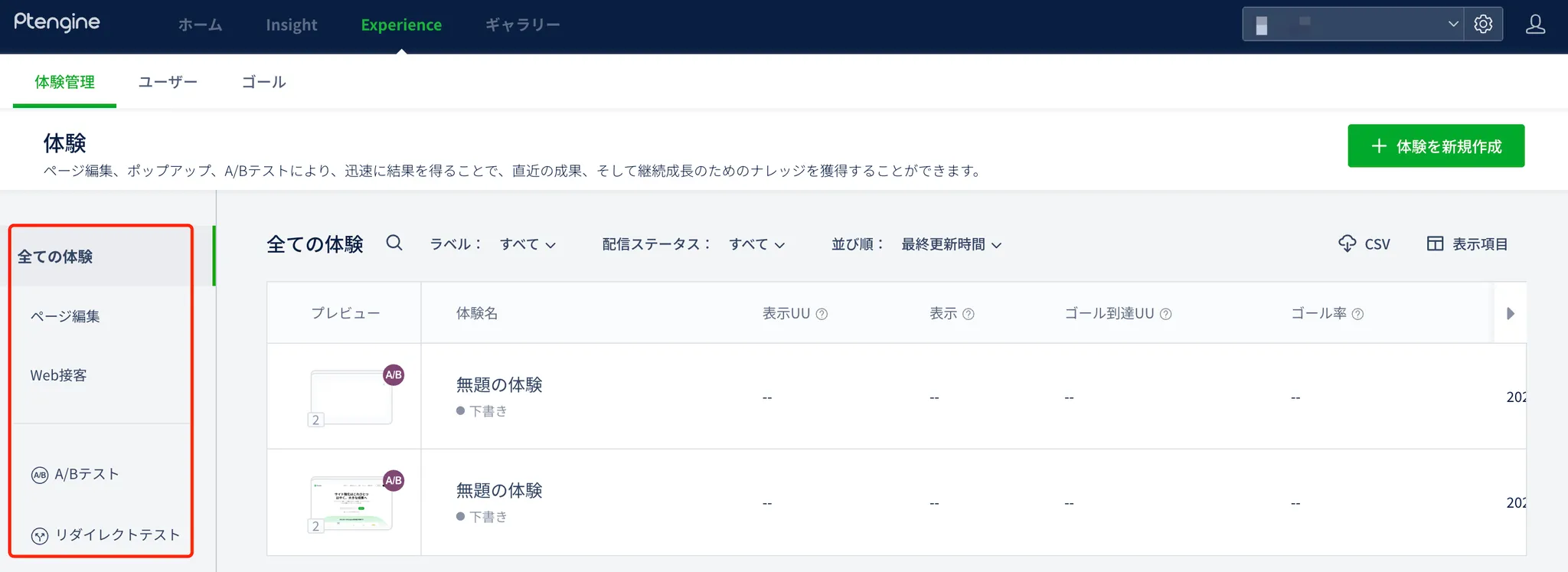Open the first 無題の体験 entry
1568x572 pixels.
click(499, 384)
